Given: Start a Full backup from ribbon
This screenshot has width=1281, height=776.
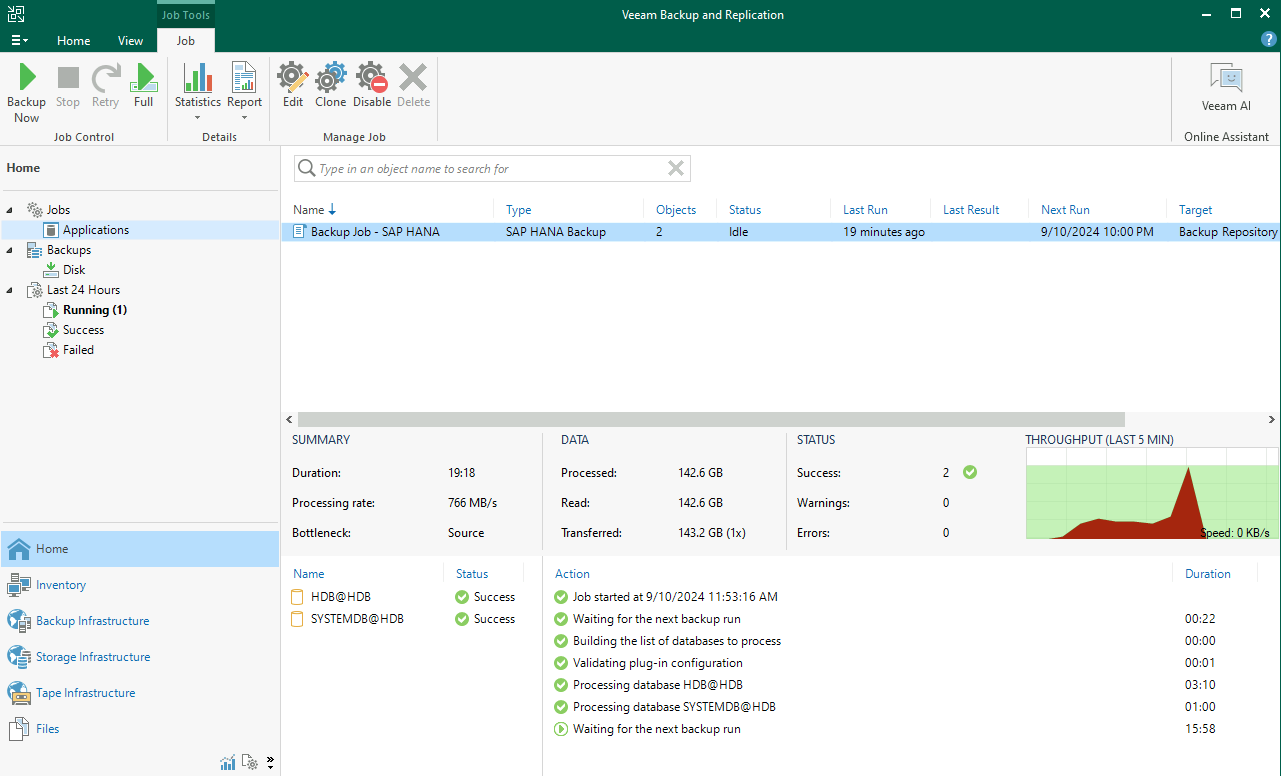Looking at the screenshot, I should [144, 87].
